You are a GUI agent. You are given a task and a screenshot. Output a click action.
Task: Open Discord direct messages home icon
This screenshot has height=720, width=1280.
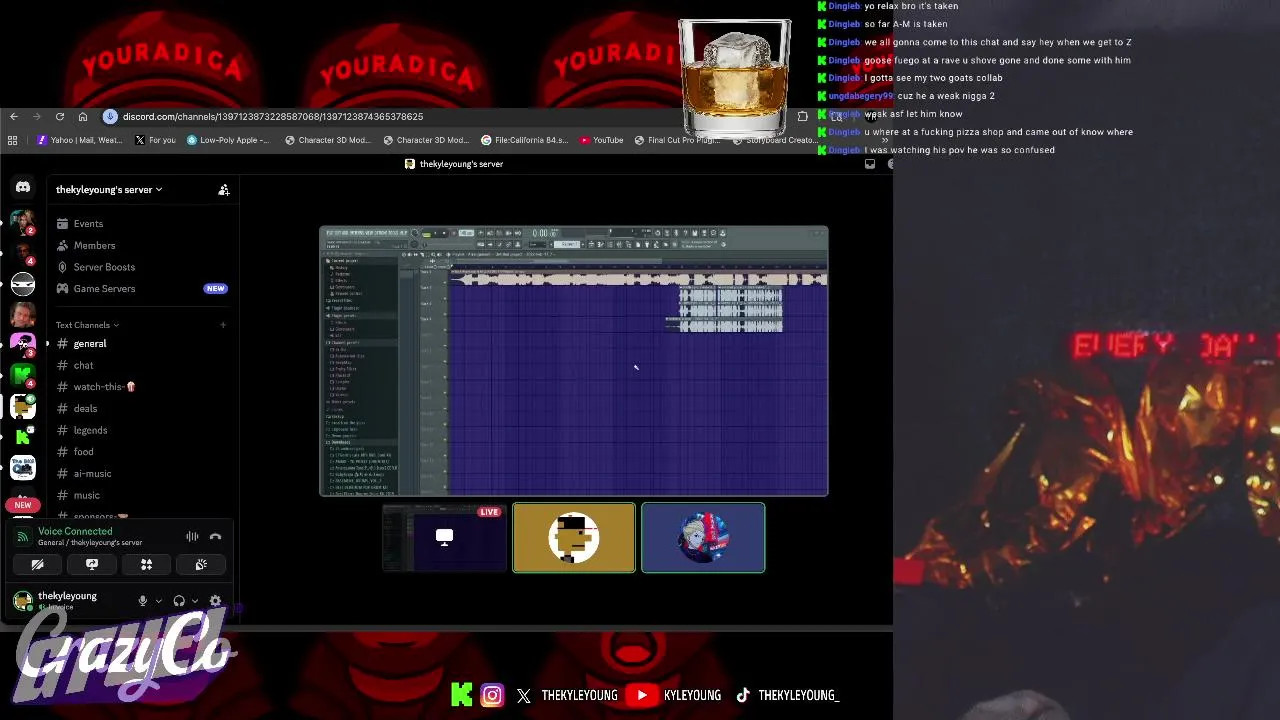coord(23,187)
